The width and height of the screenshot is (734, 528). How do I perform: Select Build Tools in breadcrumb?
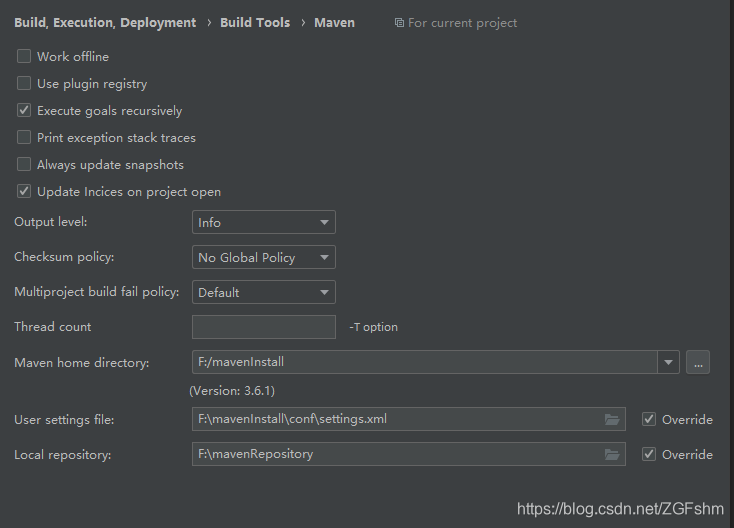255,22
